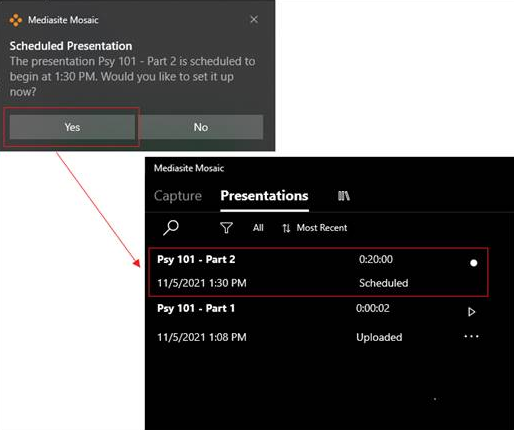Click the 0:00:02 duration value
514x430 pixels.
coord(373,308)
